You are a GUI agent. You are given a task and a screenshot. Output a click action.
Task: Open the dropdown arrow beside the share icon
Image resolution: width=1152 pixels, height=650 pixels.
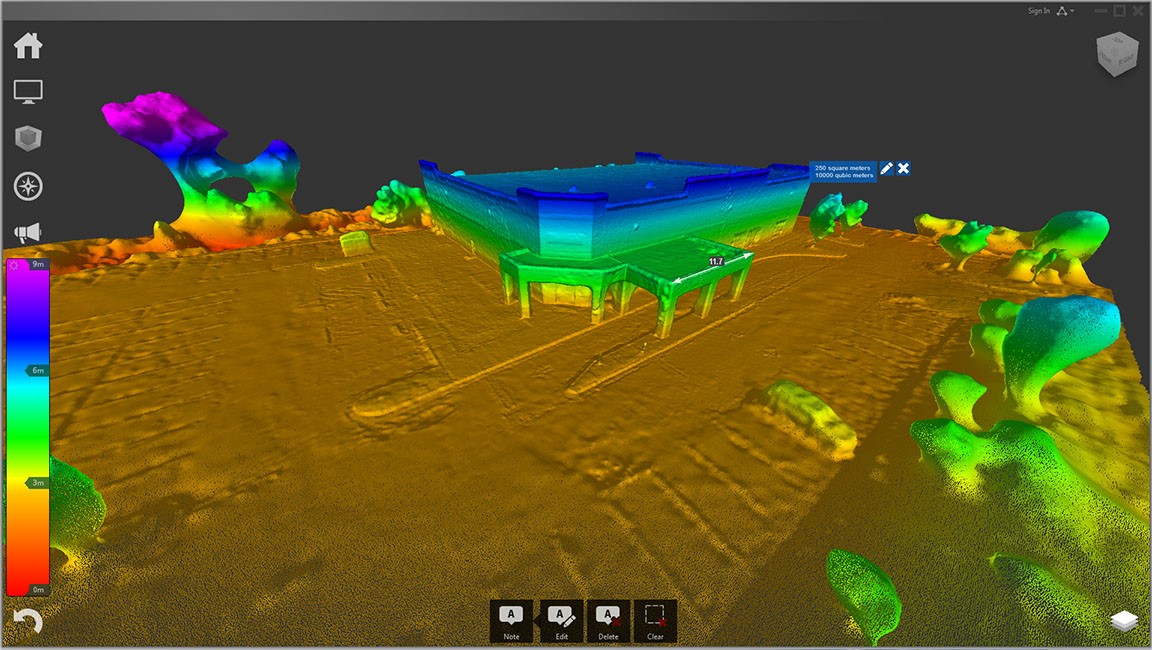(x=1071, y=10)
